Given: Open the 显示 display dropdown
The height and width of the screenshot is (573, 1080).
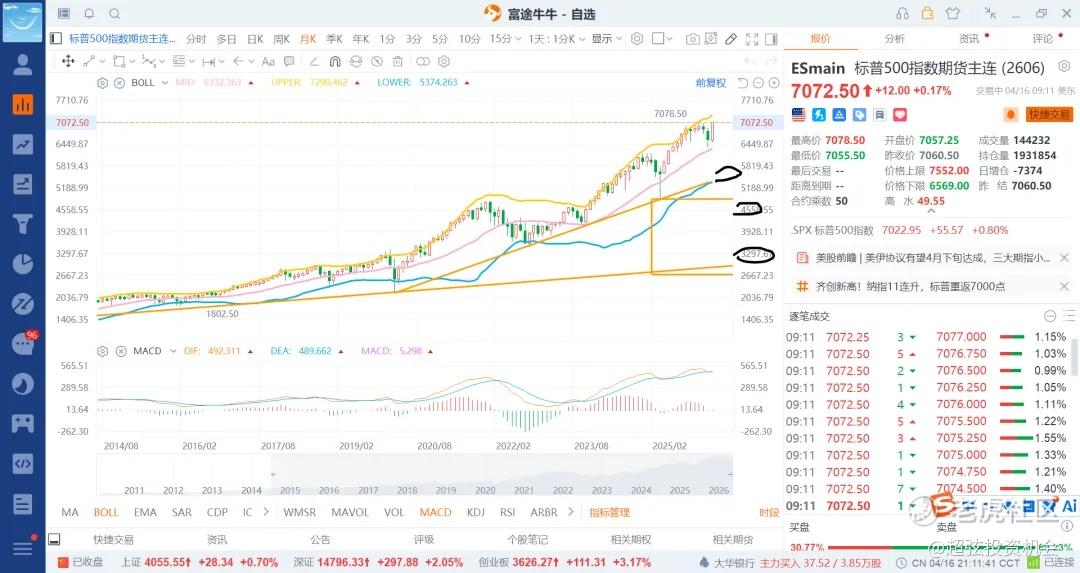Looking at the screenshot, I should coord(605,39).
